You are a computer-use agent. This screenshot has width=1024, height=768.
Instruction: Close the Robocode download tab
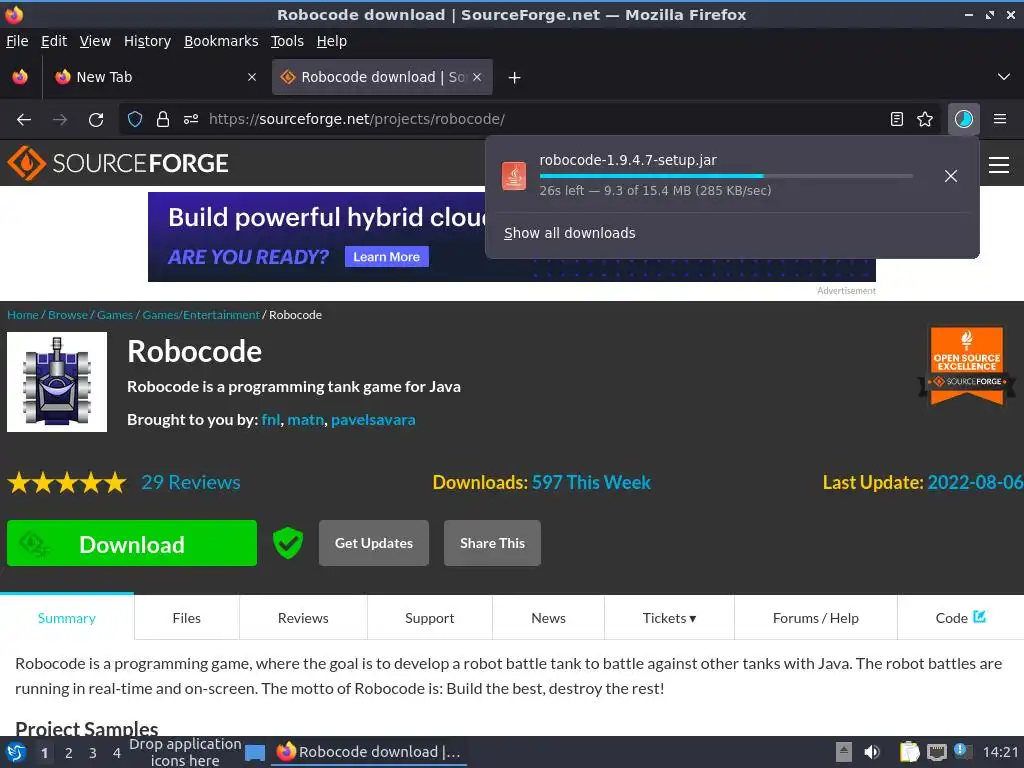point(477,77)
